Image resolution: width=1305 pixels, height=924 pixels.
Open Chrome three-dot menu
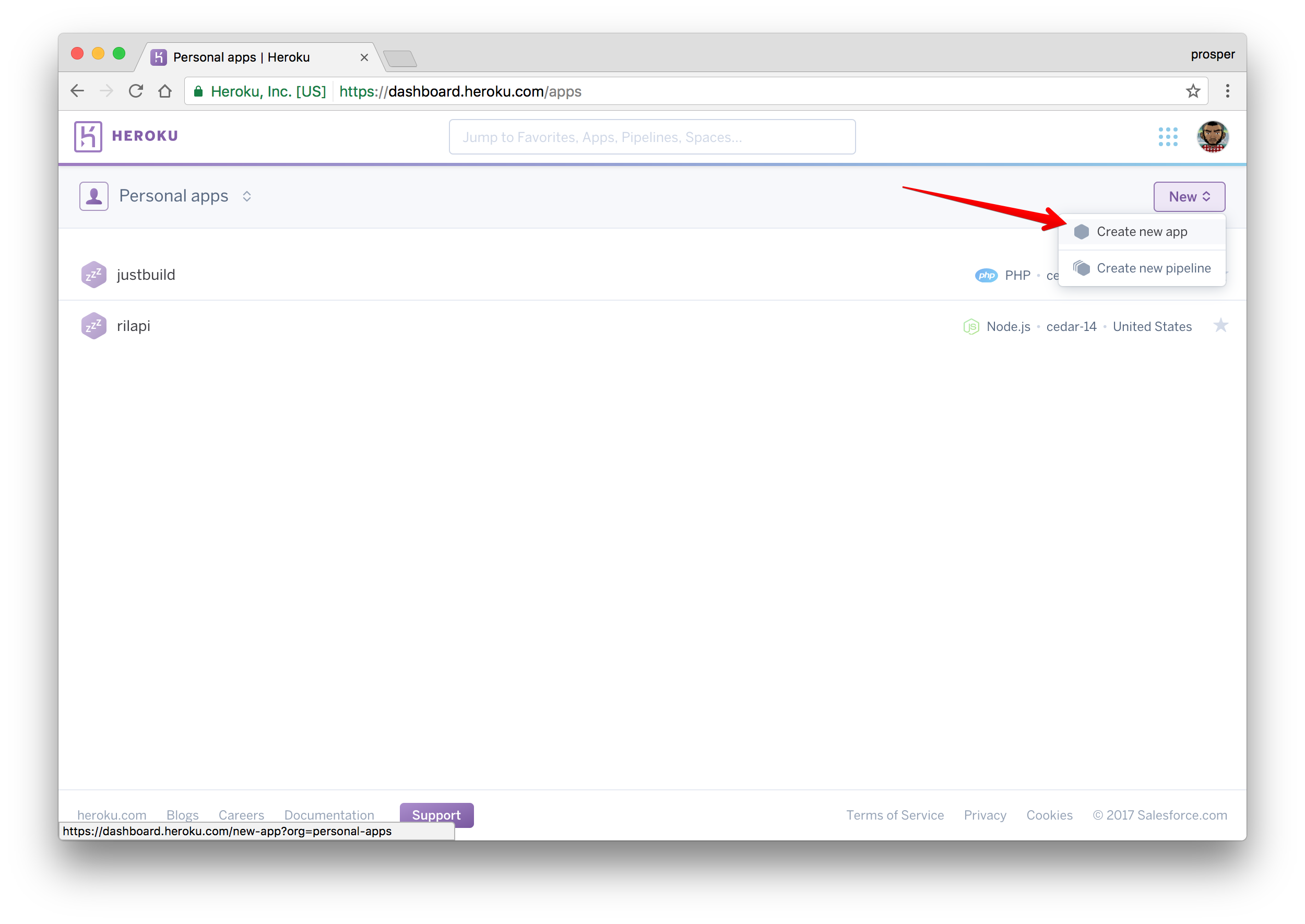coord(1227,91)
